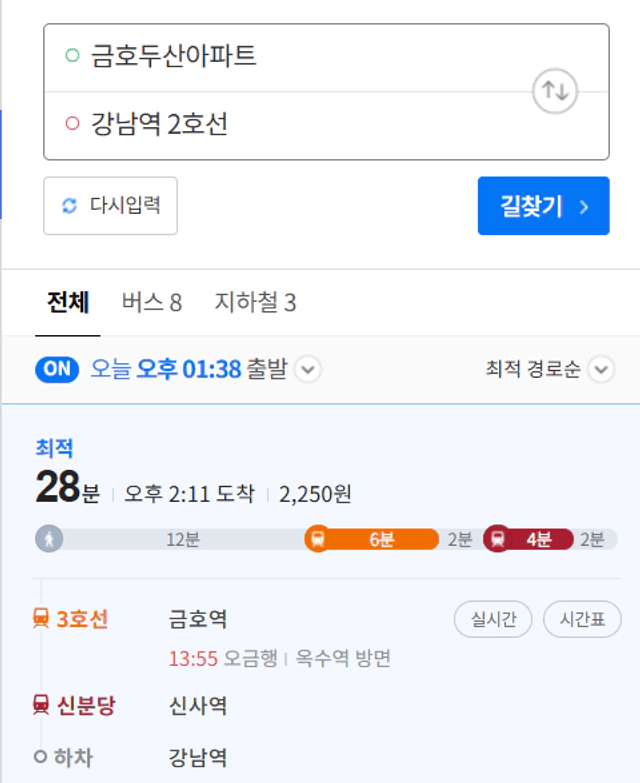The image size is (640, 783).
Task: Click the green origin marker circle
Action: point(72,55)
